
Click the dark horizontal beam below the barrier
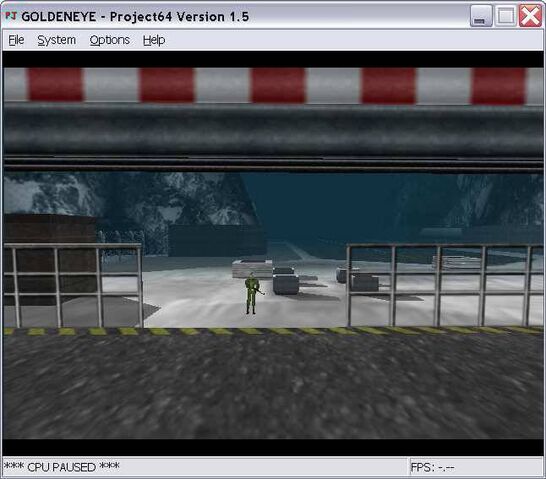pyautogui.click(x=273, y=131)
